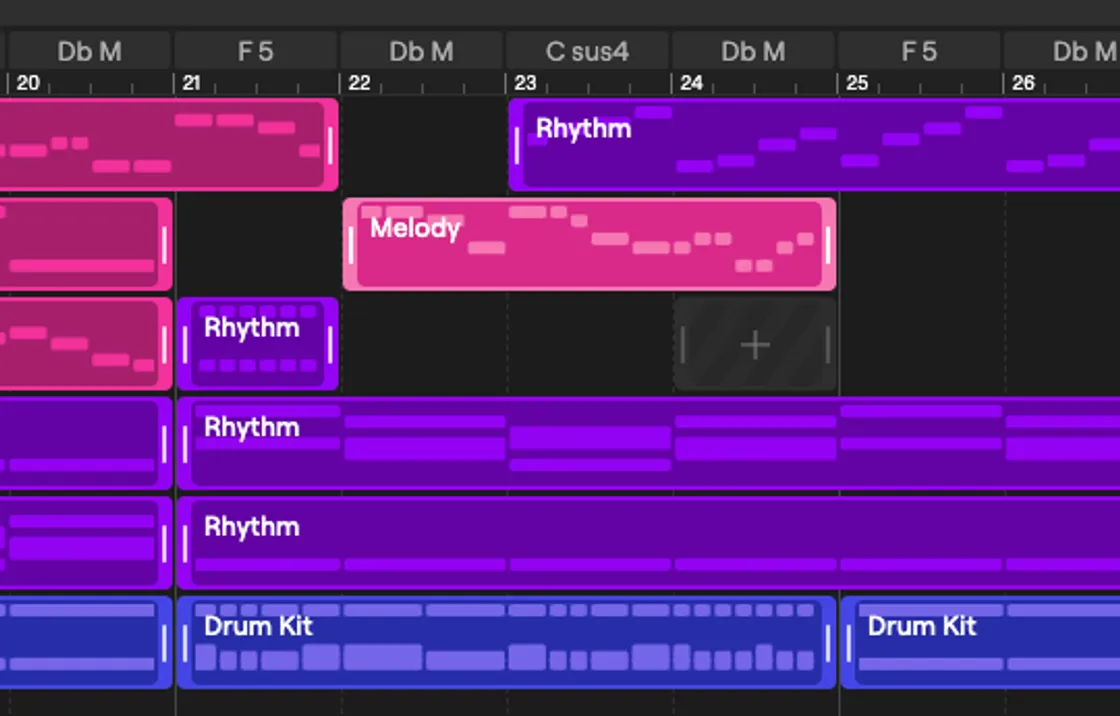The width and height of the screenshot is (1120, 716).
Task: Click the F 5 chord marker above bar 25
Action: [919, 51]
